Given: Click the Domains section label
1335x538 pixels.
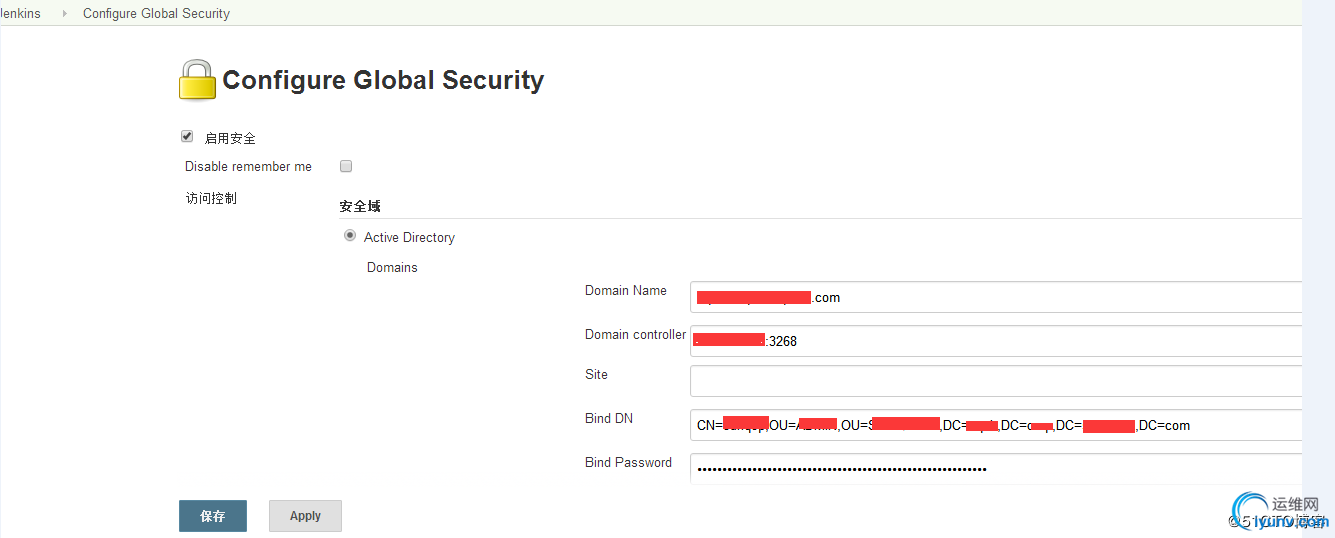Looking at the screenshot, I should [x=392, y=267].
